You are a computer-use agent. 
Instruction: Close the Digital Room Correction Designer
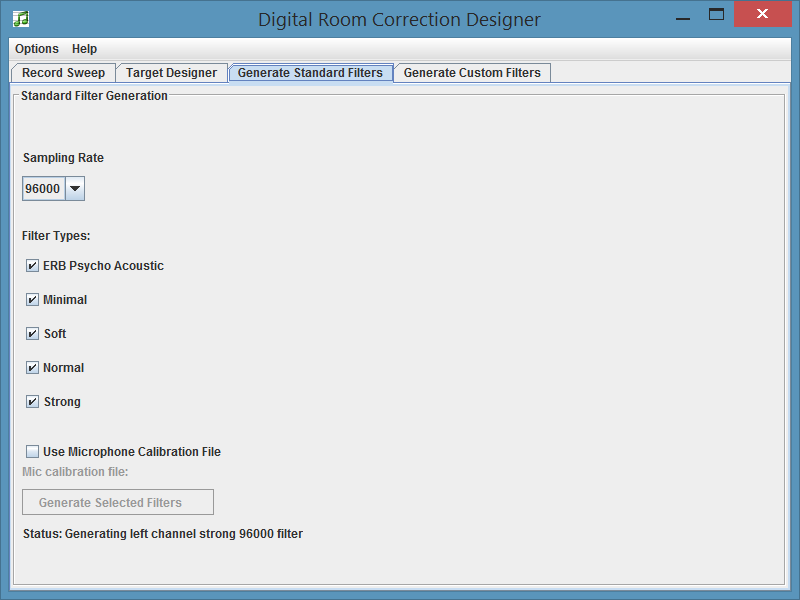[762, 14]
